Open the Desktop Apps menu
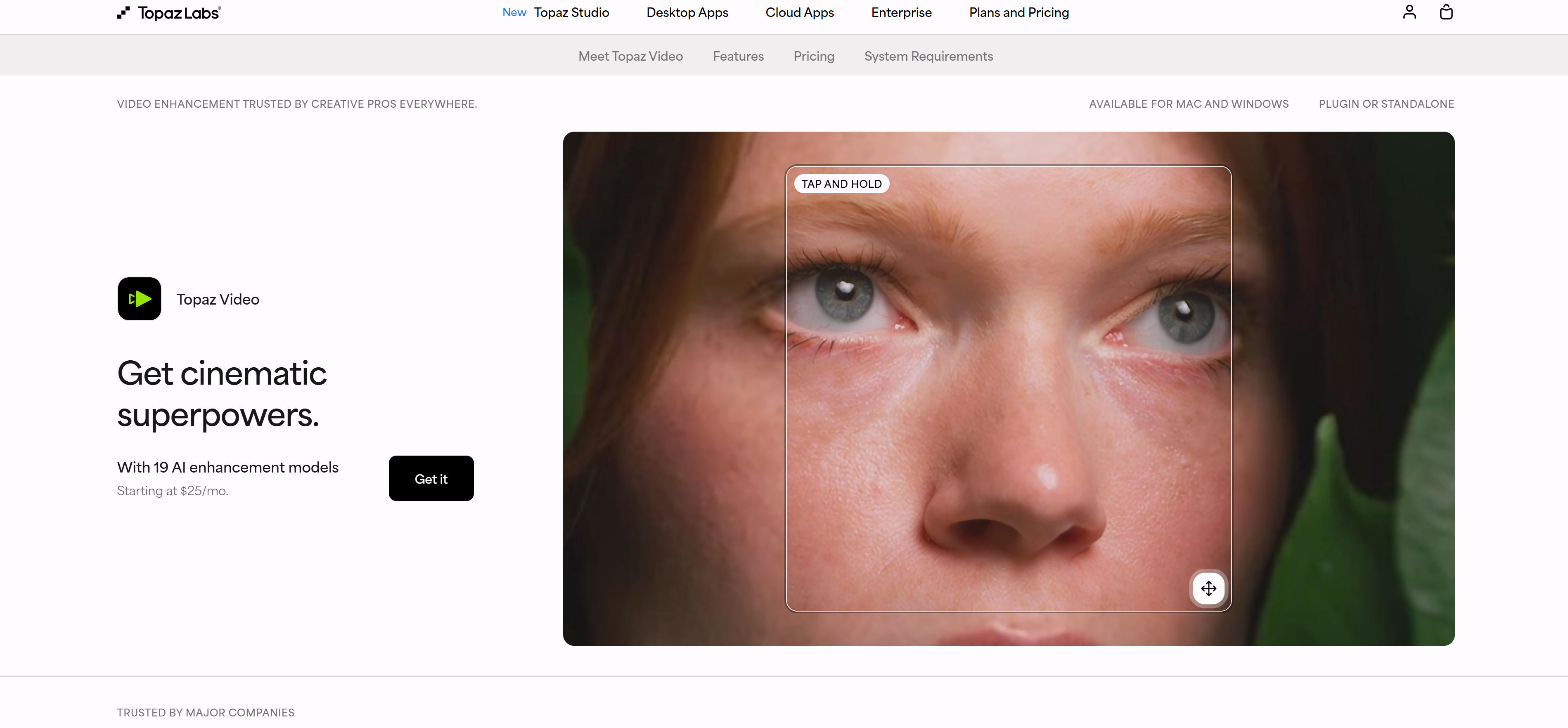 (687, 13)
